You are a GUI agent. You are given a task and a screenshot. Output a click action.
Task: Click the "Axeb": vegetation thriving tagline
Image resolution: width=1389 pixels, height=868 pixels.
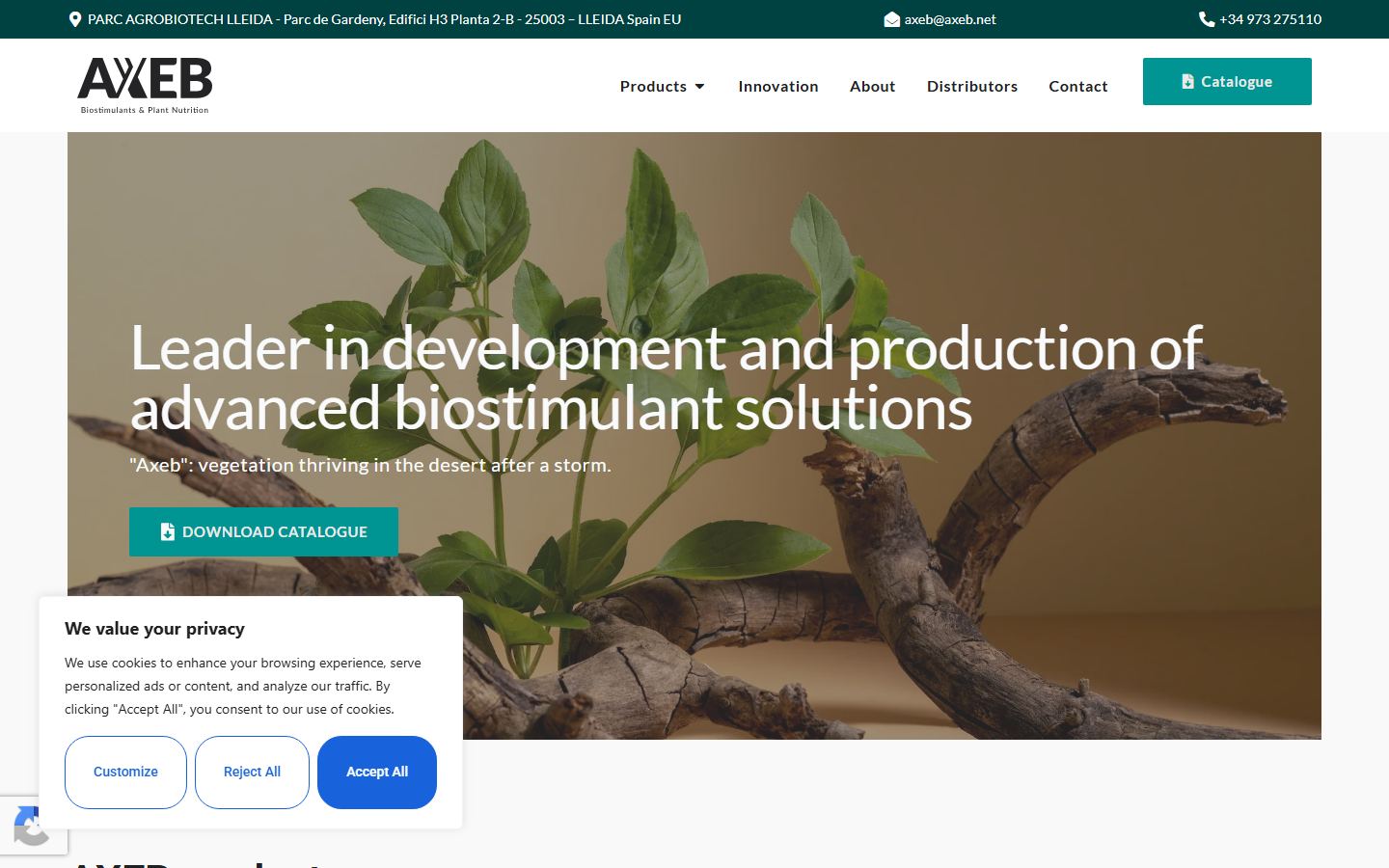(370, 465)
